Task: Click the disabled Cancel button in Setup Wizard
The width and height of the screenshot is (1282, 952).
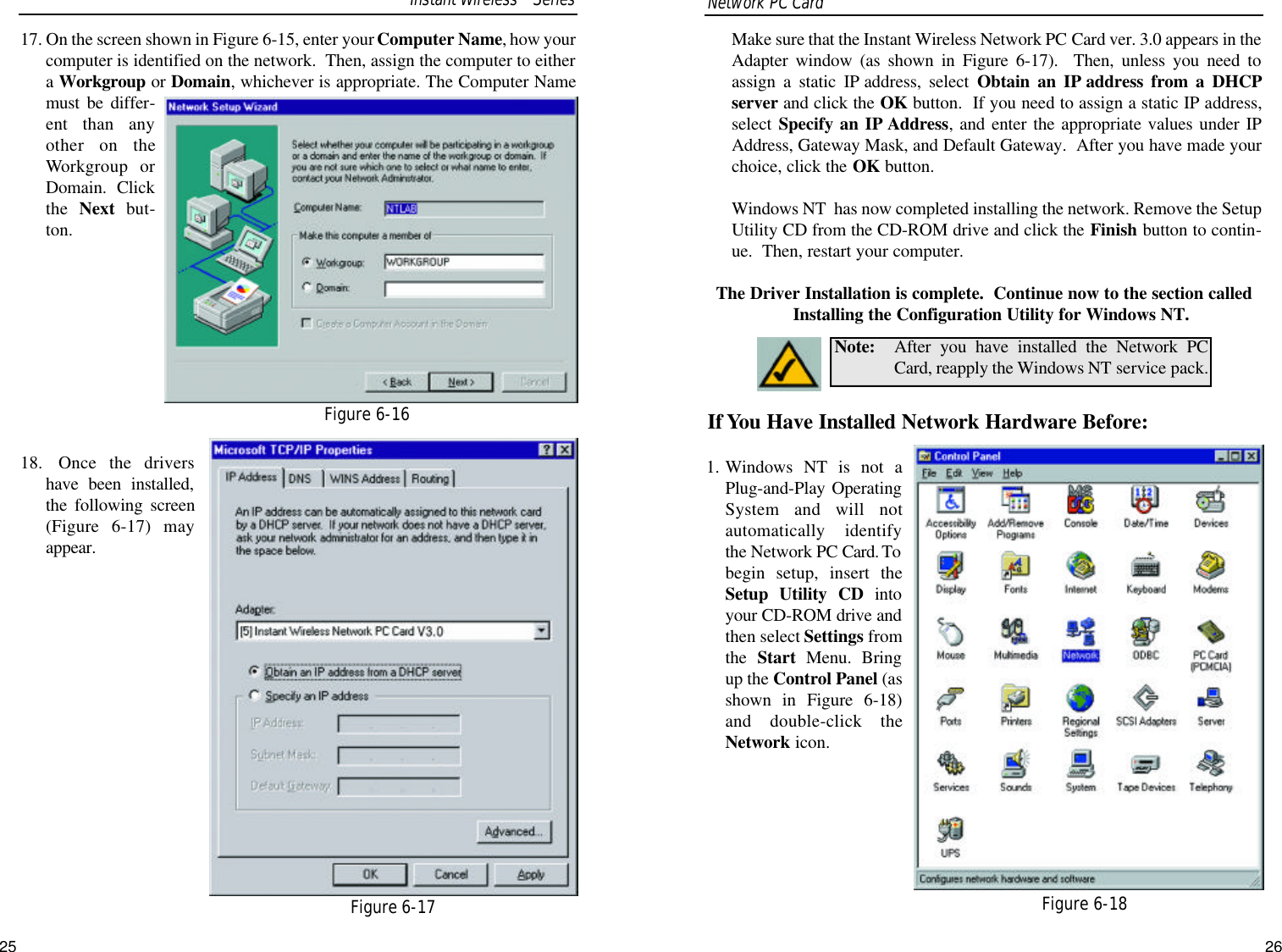Action: coord(534,382)
